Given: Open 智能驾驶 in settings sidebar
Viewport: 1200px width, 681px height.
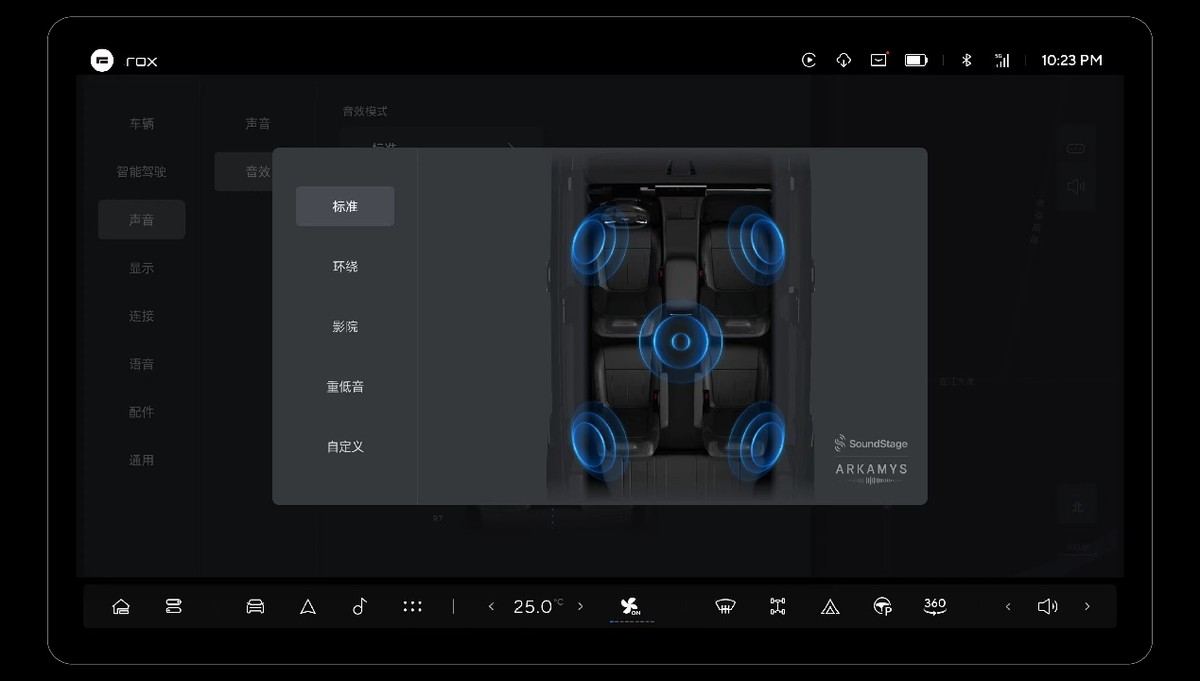Looking at the screenshot, I should [141, 172].
